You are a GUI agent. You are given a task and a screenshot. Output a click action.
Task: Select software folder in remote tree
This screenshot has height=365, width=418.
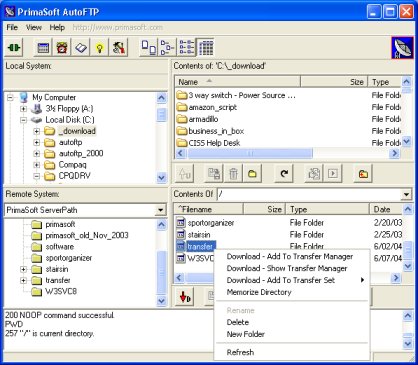coord(60,247)
